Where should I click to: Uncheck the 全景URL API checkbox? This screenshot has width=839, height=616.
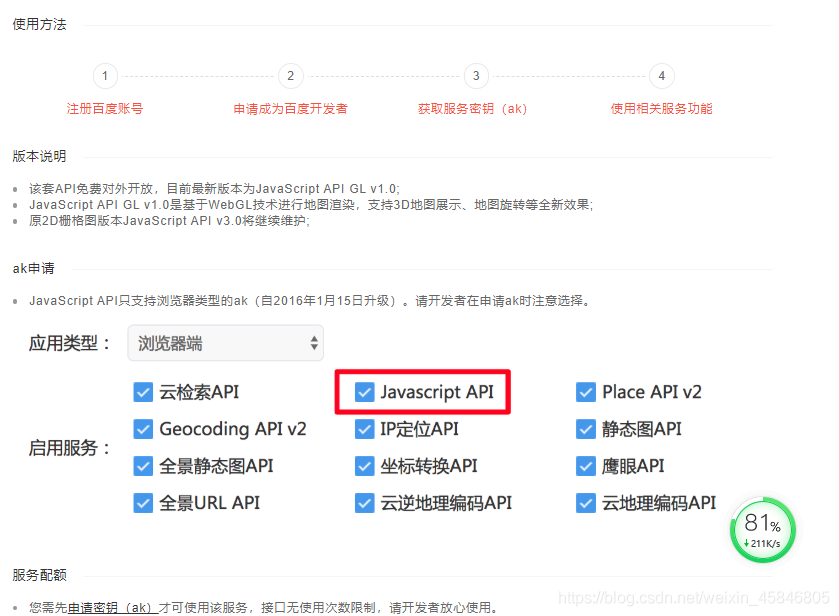(x=143, y=503)
